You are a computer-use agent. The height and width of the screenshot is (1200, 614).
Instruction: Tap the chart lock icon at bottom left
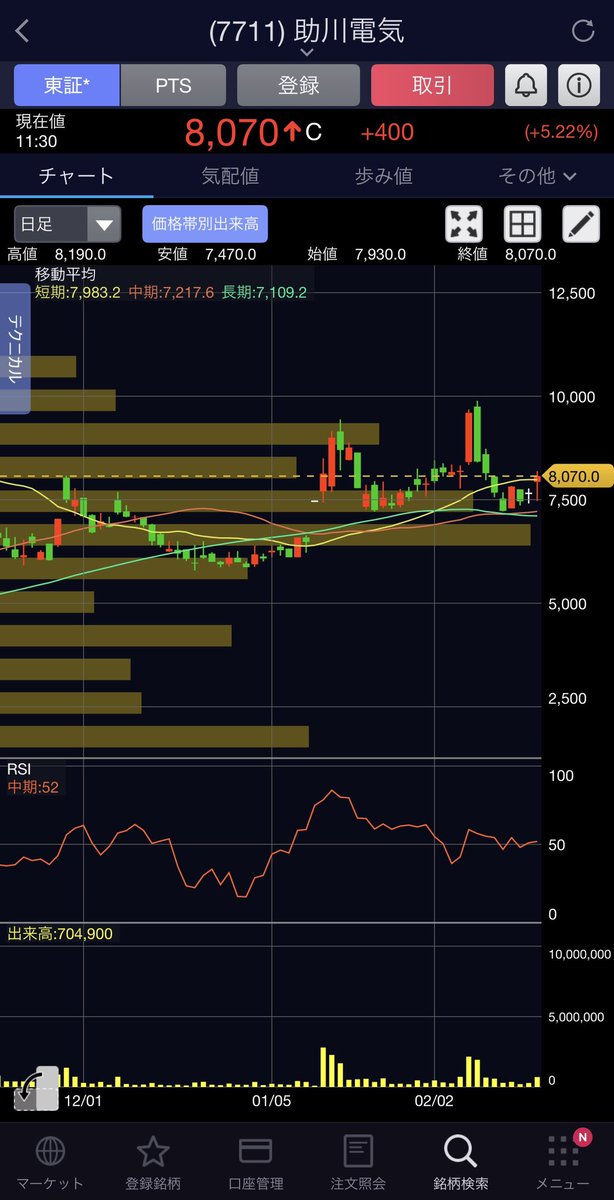click(x=36, y=1089)
